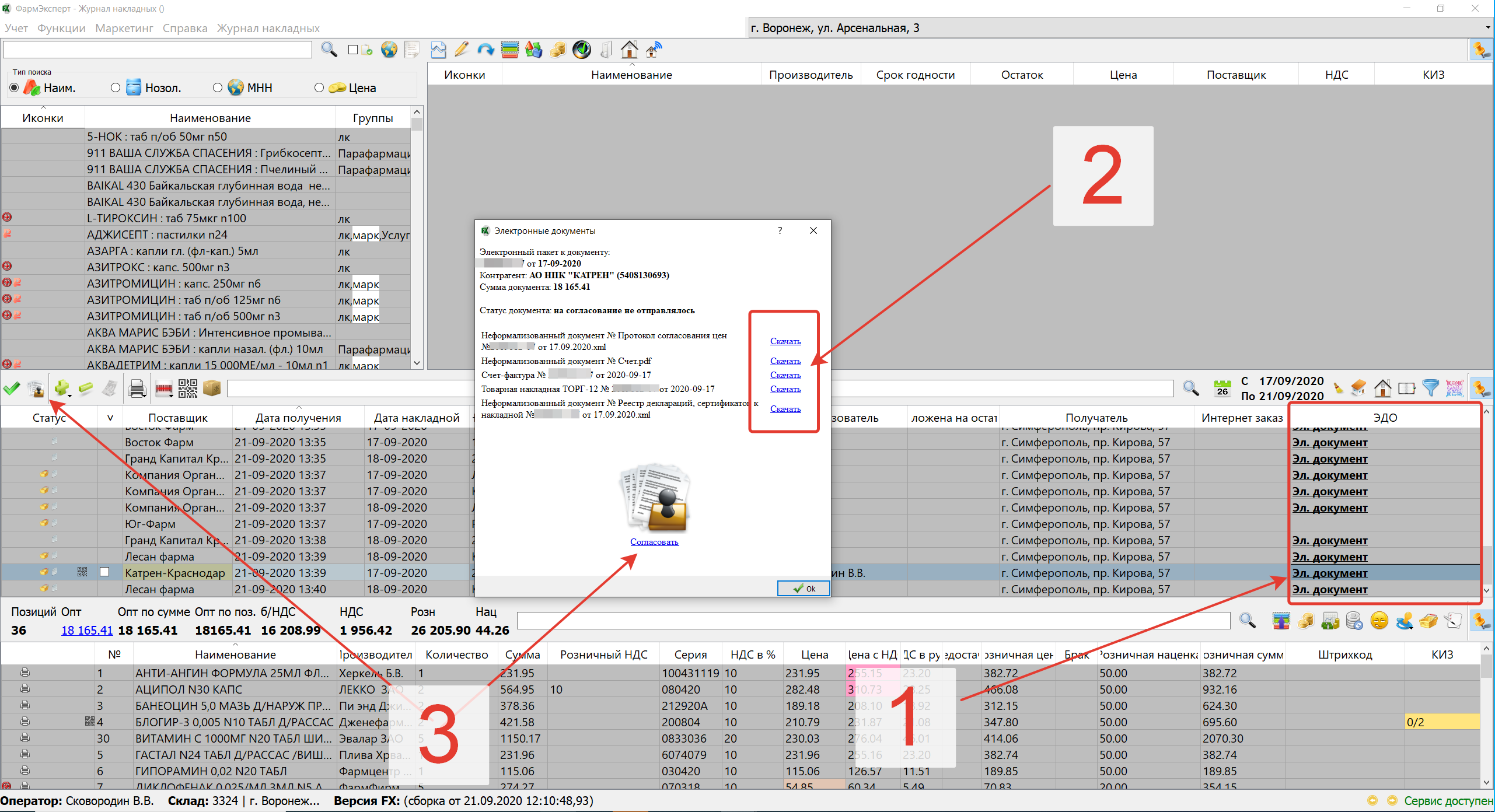The width and height of the screenshot is (1495, 812).
Task: Click the pink QR code icon at right
Action: pyautogui.click(x=1454, y=388)
